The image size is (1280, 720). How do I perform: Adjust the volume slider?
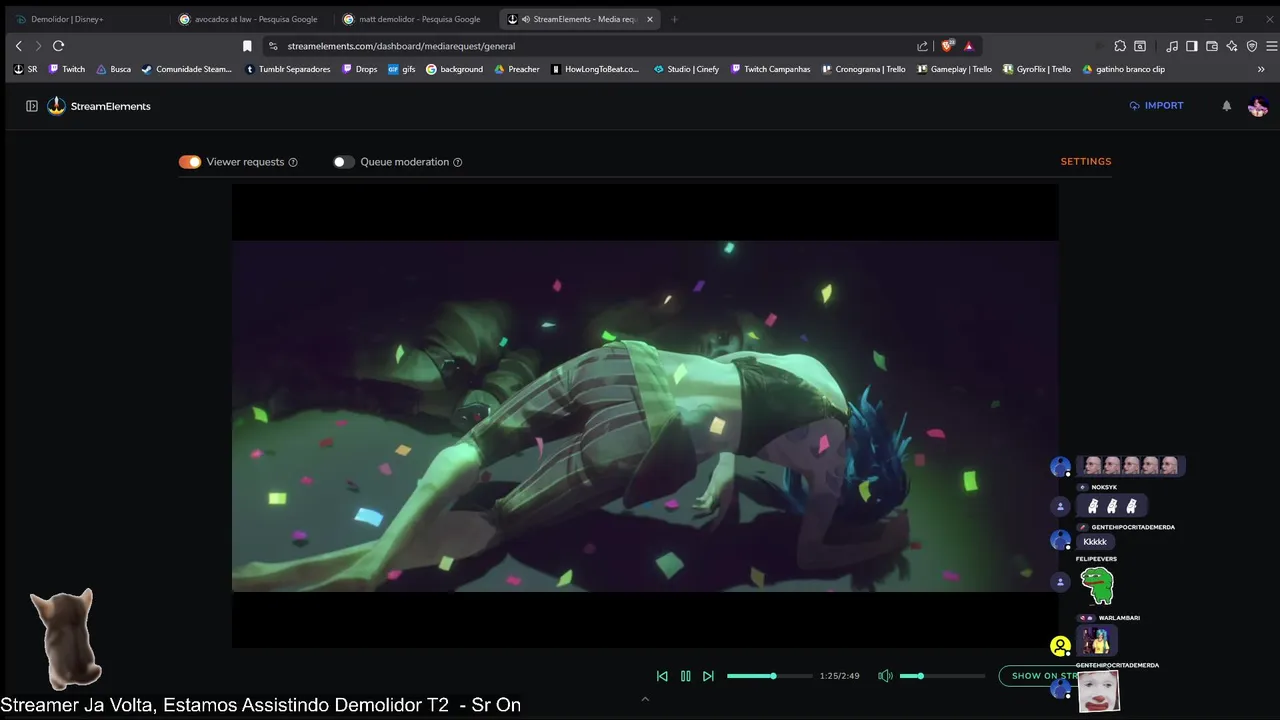(x=942, y=676)
